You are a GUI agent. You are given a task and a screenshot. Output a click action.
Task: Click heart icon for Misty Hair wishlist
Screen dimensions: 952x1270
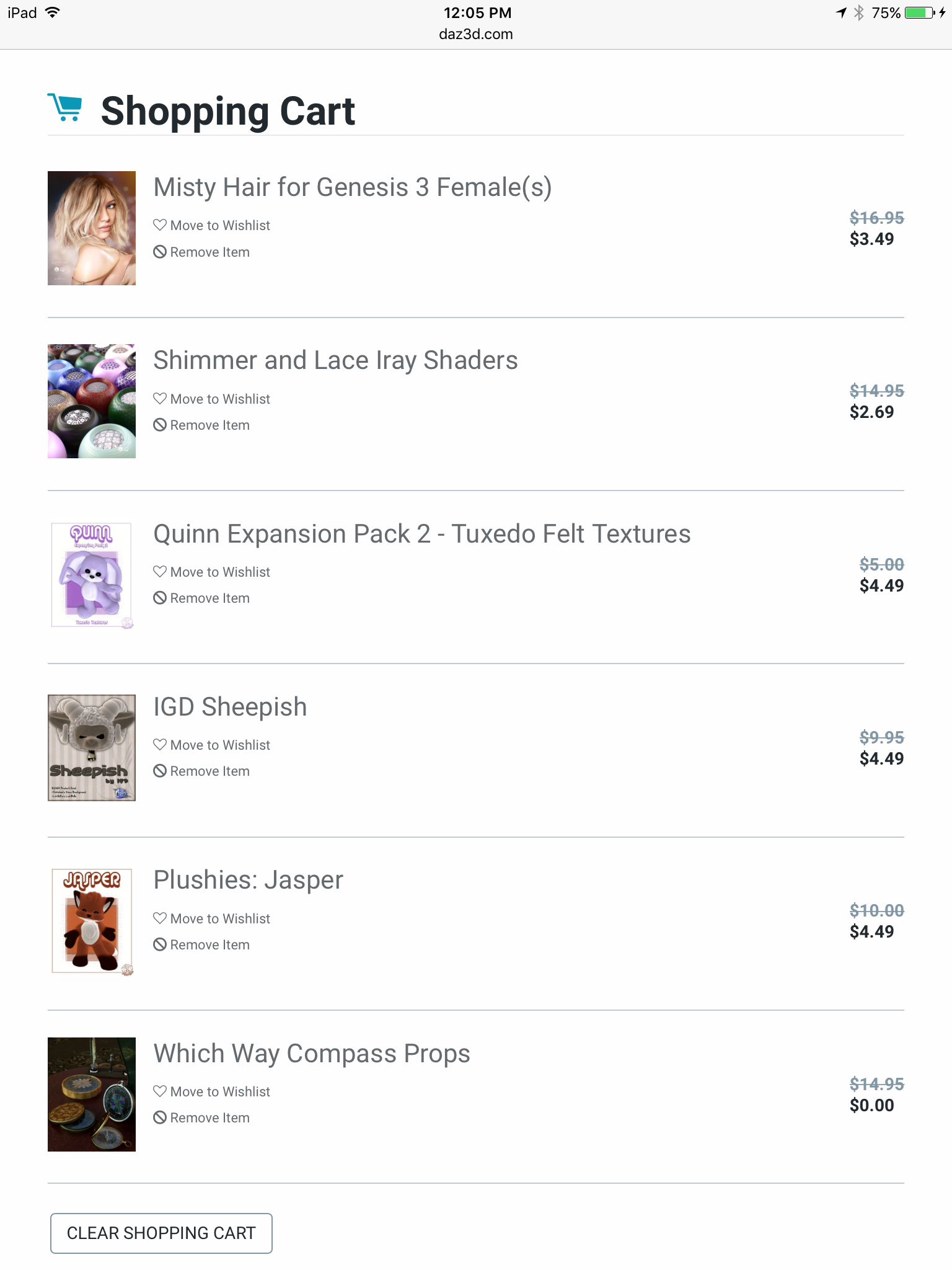(160, 225)
